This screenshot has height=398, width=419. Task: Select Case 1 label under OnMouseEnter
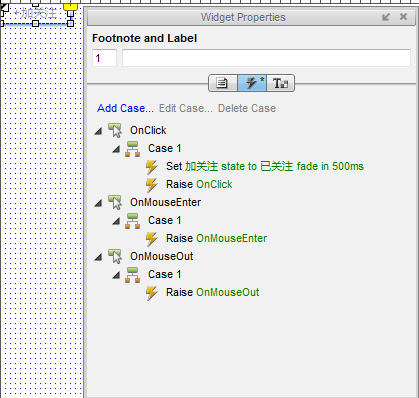pos(165,220)
